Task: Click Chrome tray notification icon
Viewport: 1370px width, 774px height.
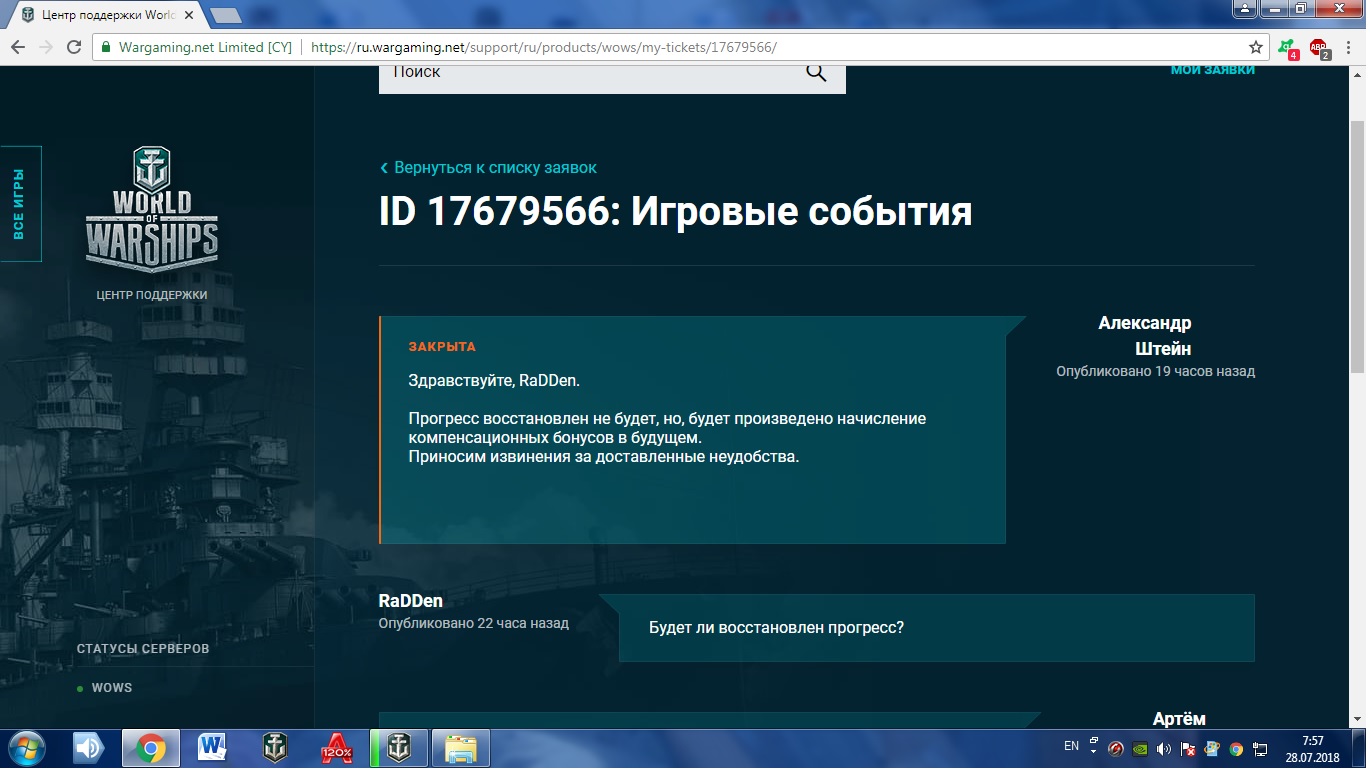Action: (1236, 748)
